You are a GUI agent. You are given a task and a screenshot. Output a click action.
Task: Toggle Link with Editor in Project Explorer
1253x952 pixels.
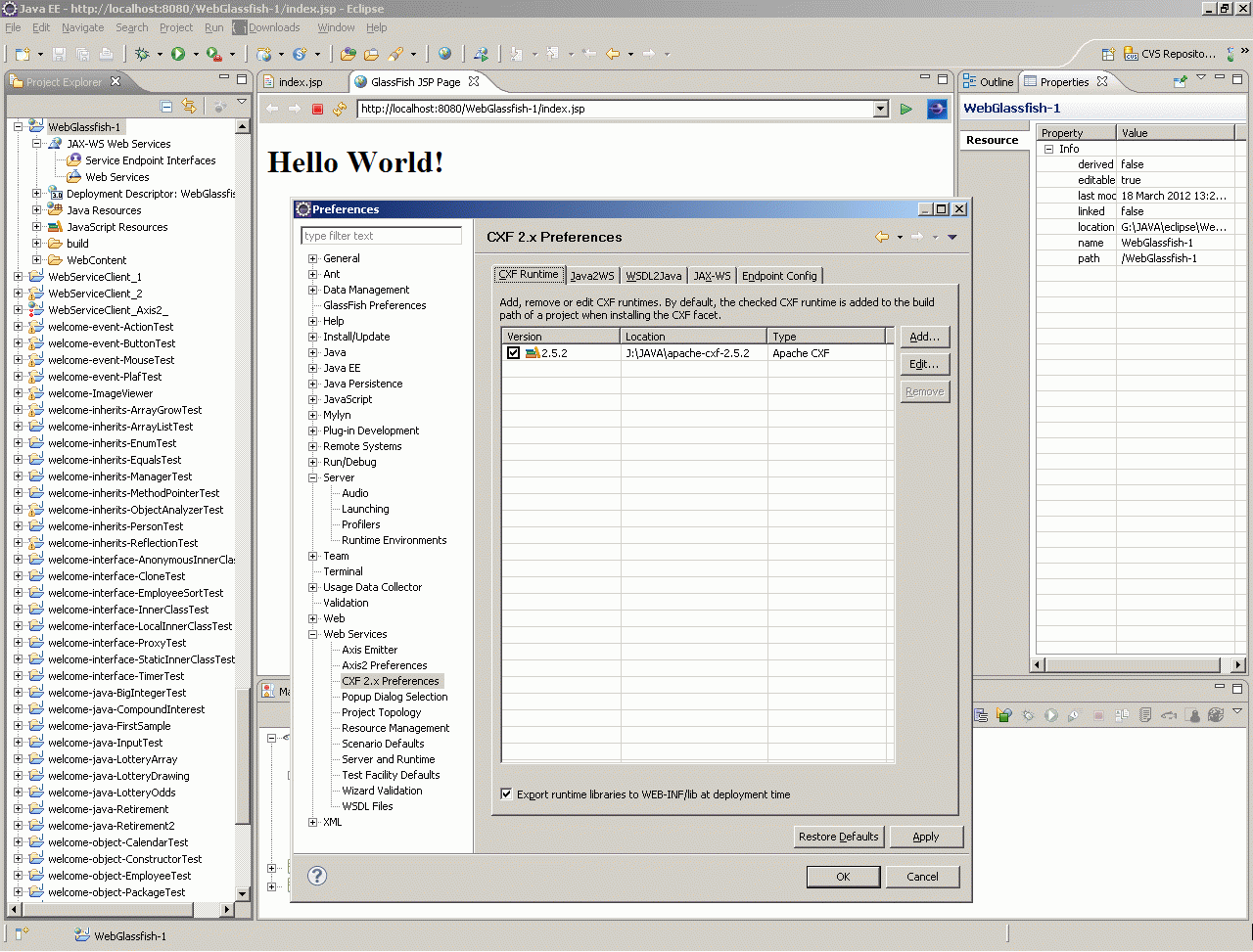pos(189,107)
